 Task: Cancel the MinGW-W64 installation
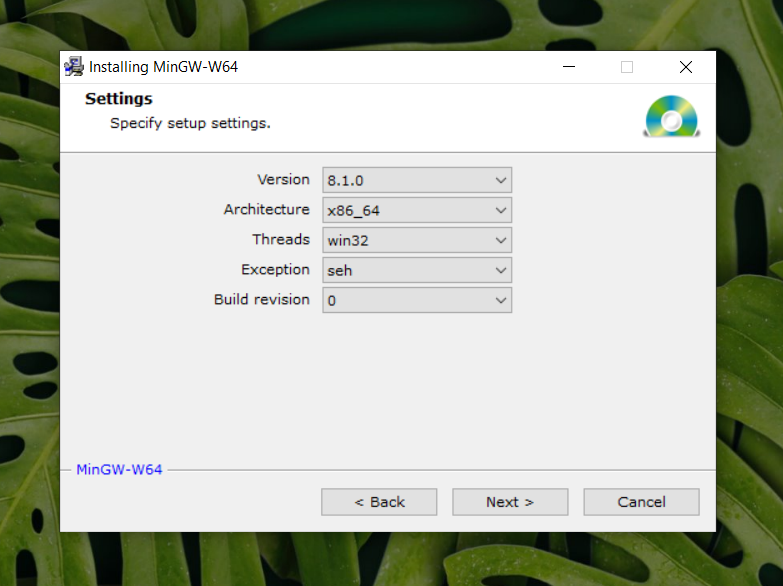[x=641, y=502]
